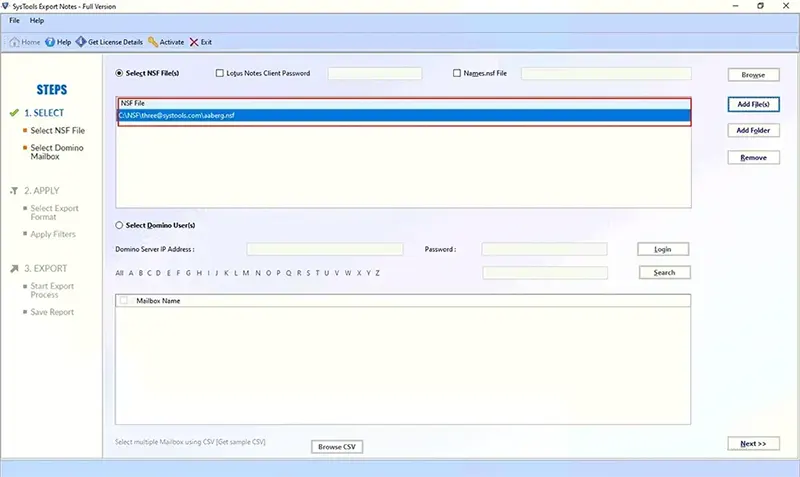This screenshot has width=800, height=477.
Task: Open Help via the blue question-mark icon
Action: click(50, 42)
